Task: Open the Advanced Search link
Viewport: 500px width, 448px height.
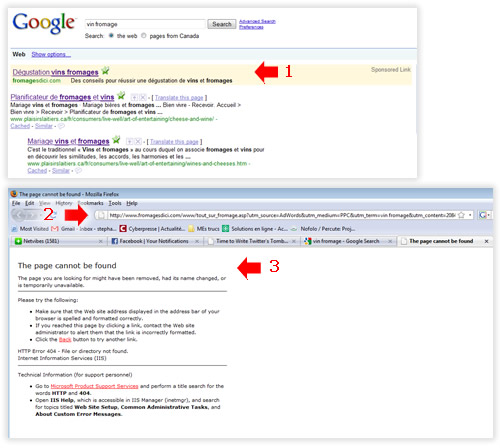Action: (257, 21)
